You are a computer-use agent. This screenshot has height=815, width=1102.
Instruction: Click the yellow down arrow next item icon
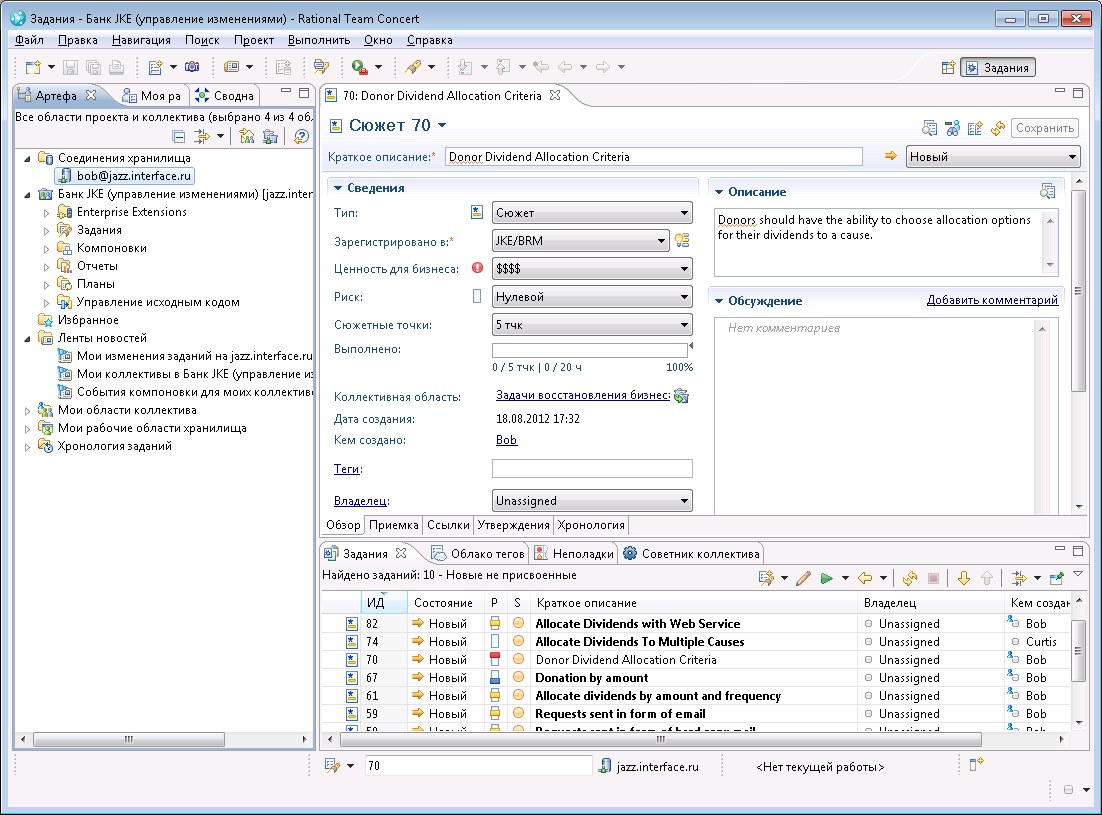click(x=964, y=578)
